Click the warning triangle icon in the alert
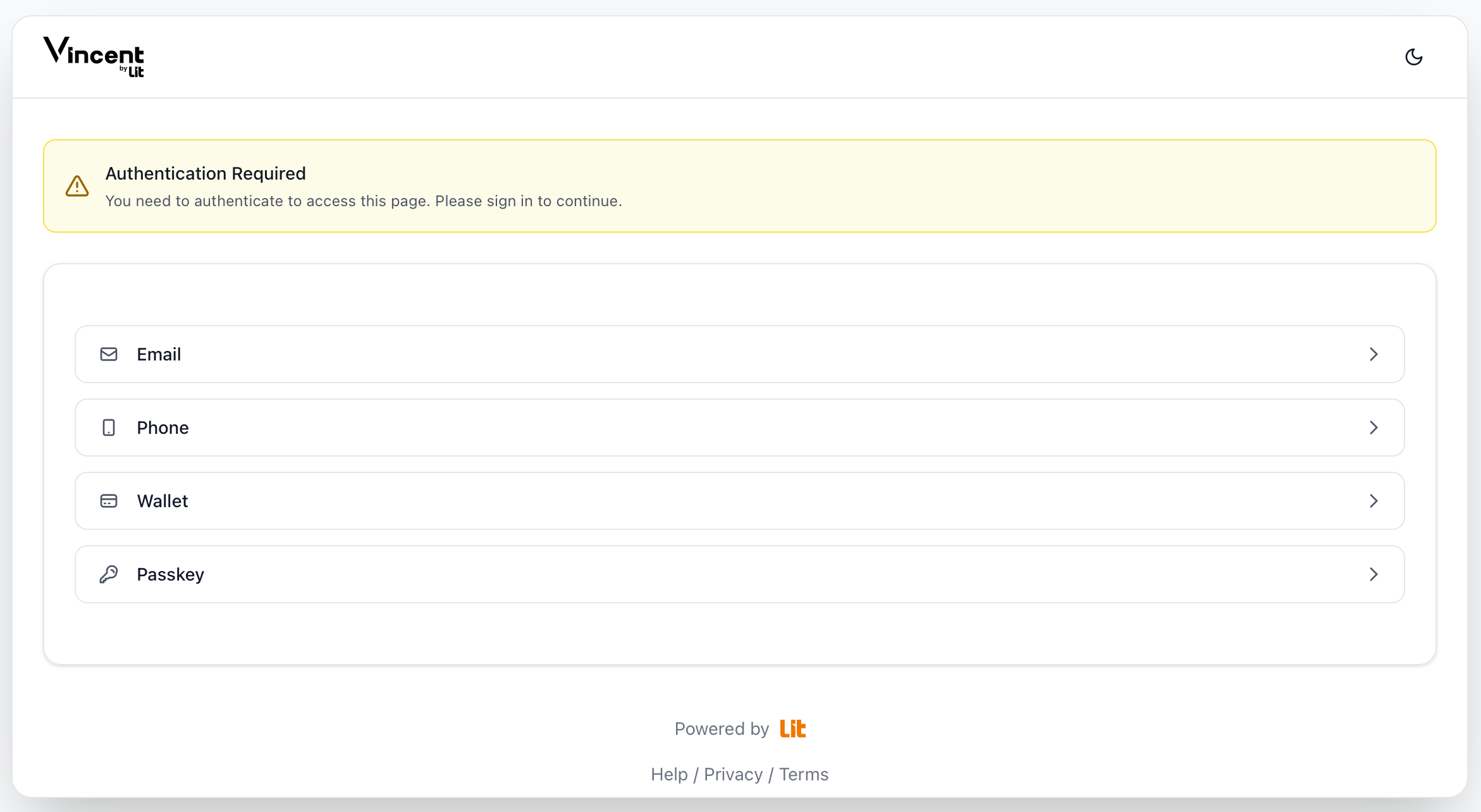 77,186
